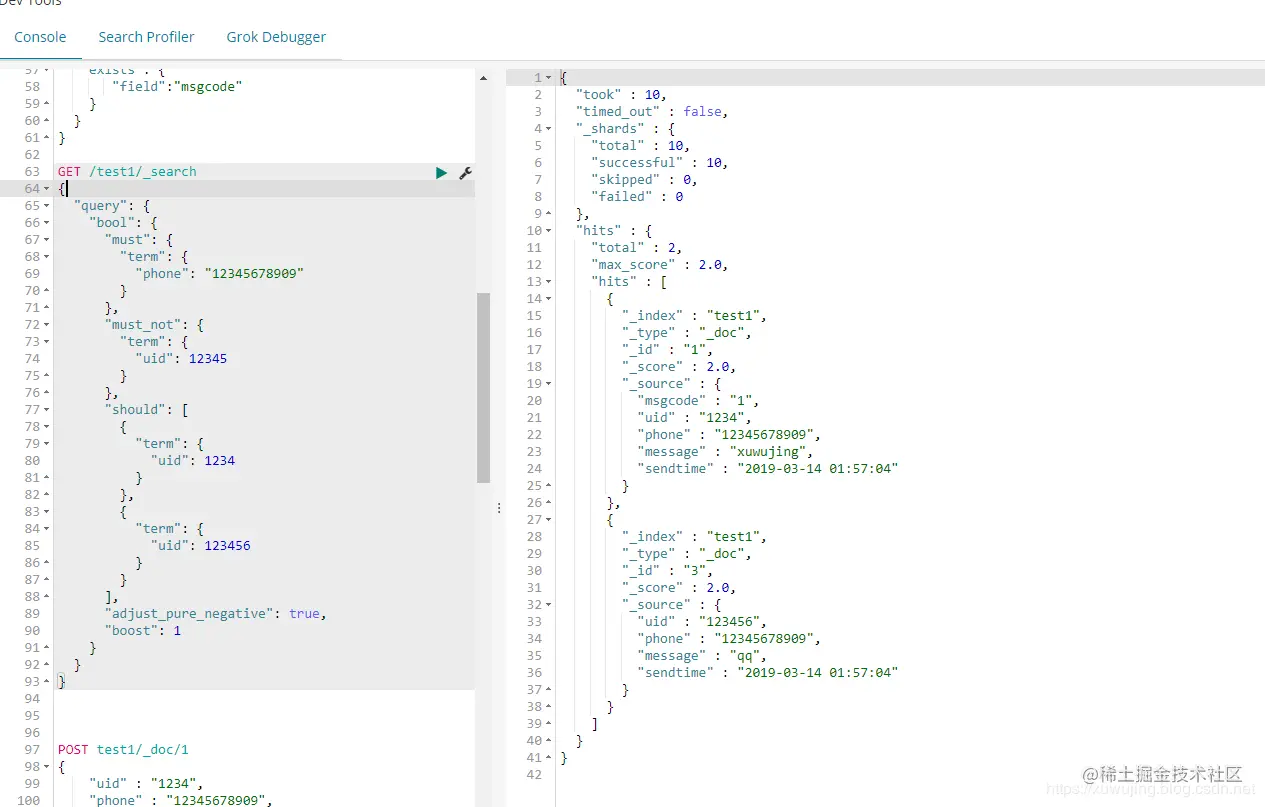Click the "successful" : 10 response line

pos(659,163)
